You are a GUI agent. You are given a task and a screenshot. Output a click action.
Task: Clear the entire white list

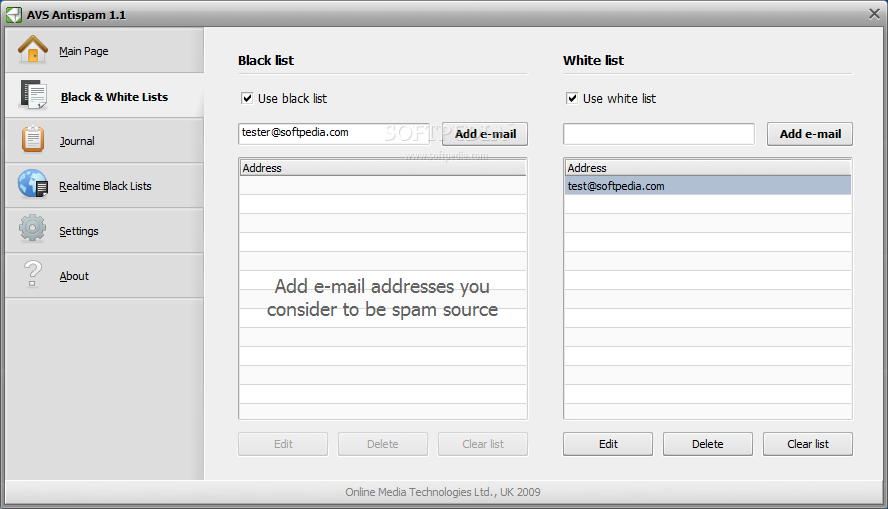pos(808,444)
